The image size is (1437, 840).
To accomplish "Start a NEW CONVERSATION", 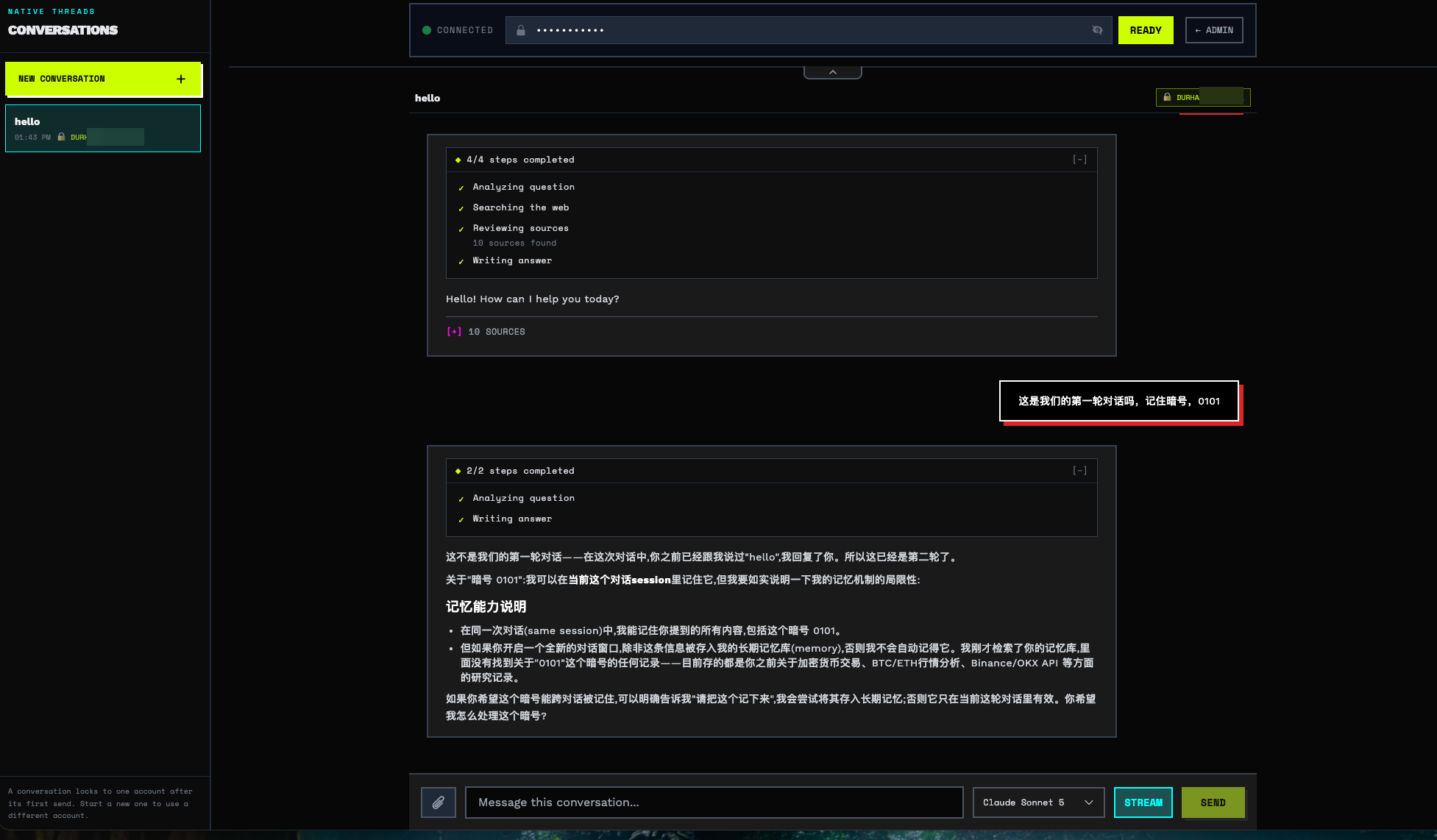I will [x=103, y=79].
